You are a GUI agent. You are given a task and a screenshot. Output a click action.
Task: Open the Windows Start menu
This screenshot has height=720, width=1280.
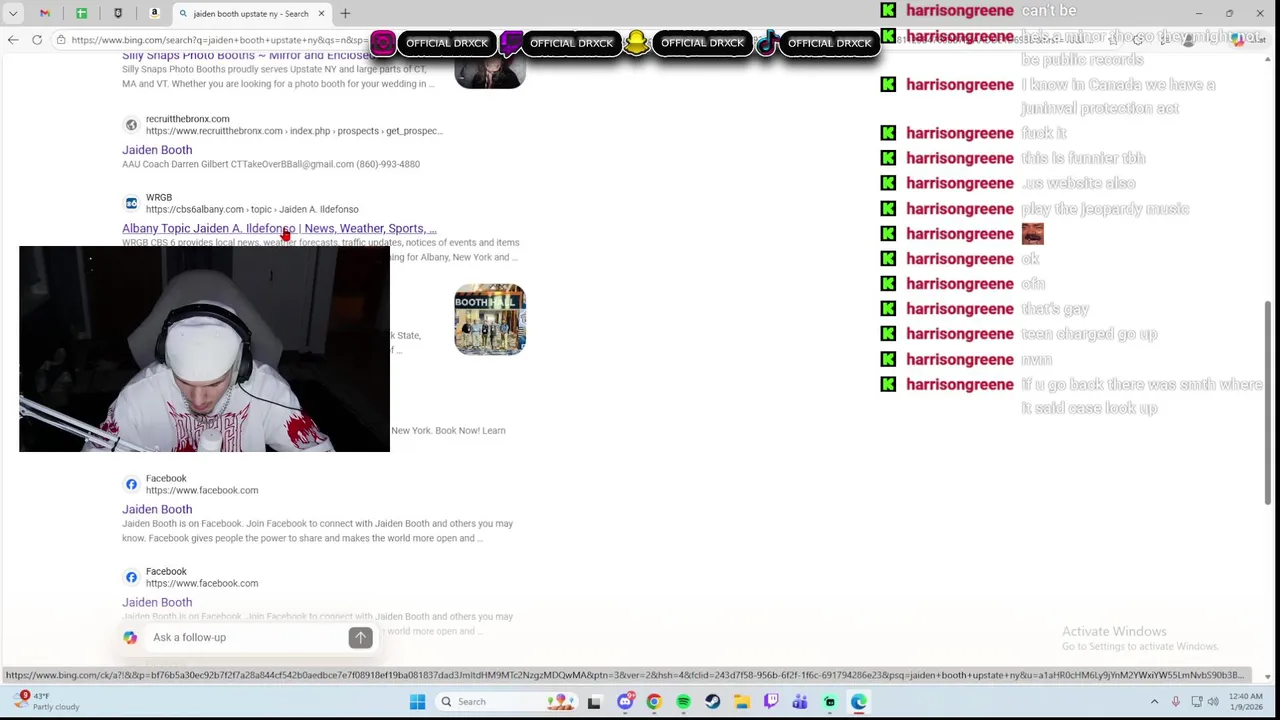(x=417, y=702)
